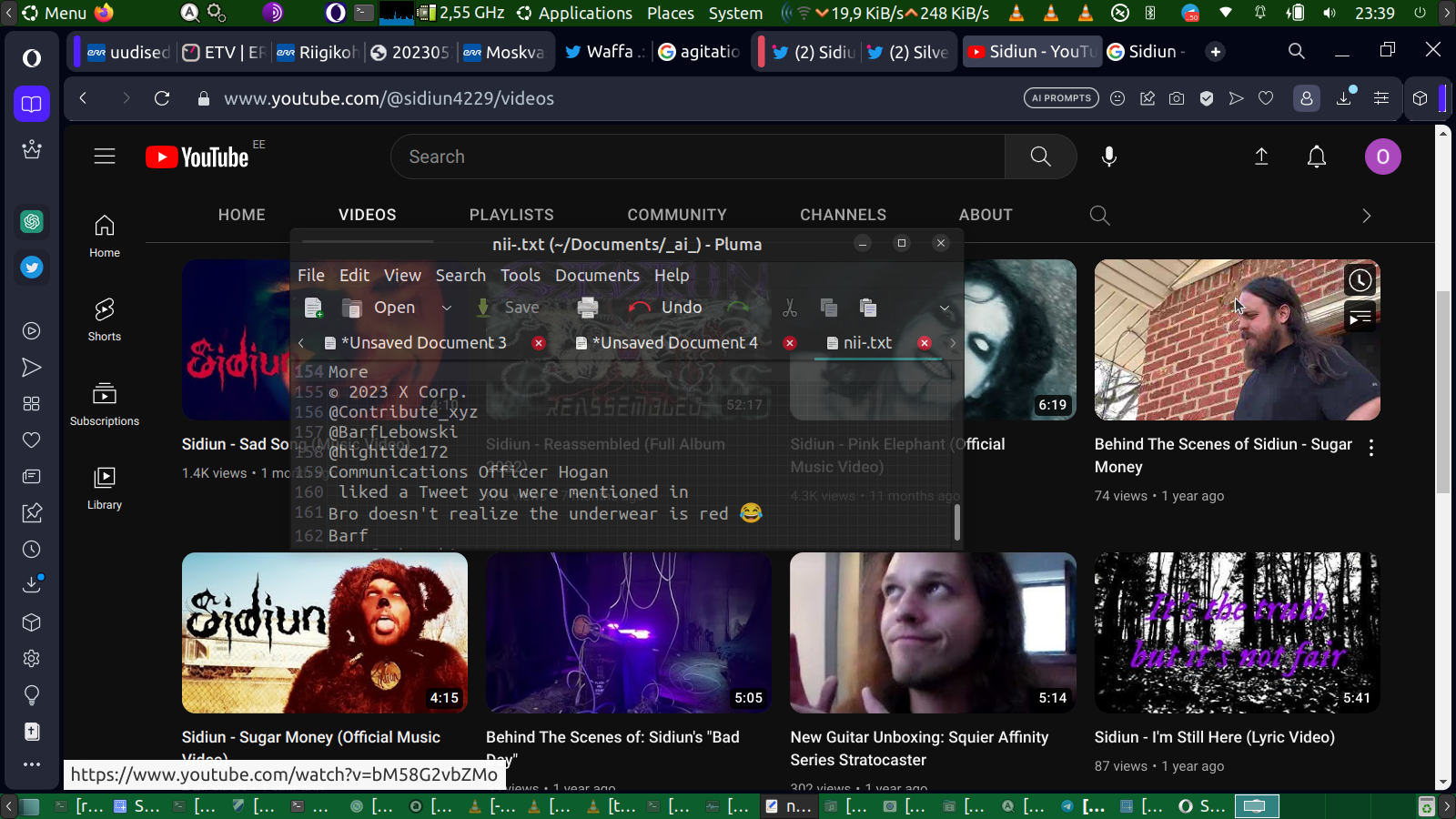Open Sugar Money official video thumbnail
1456x819 pixels.
point(325,632)
